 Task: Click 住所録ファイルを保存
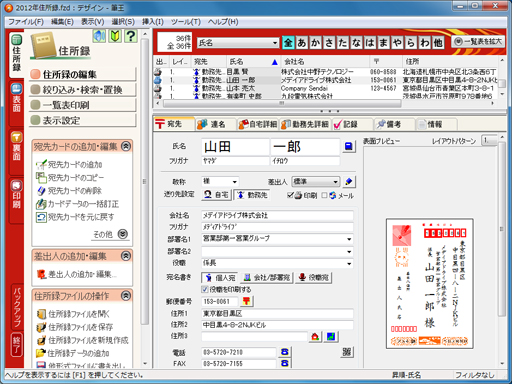coord(75,327)
